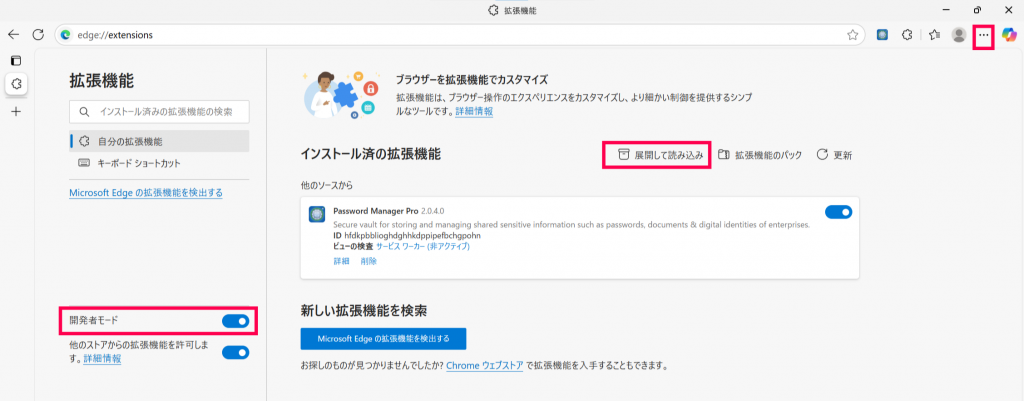Click the blue Microsoft Edge の拡張機能を検出する button
This screenshot has width=1024, height=401.
[383, 338]
